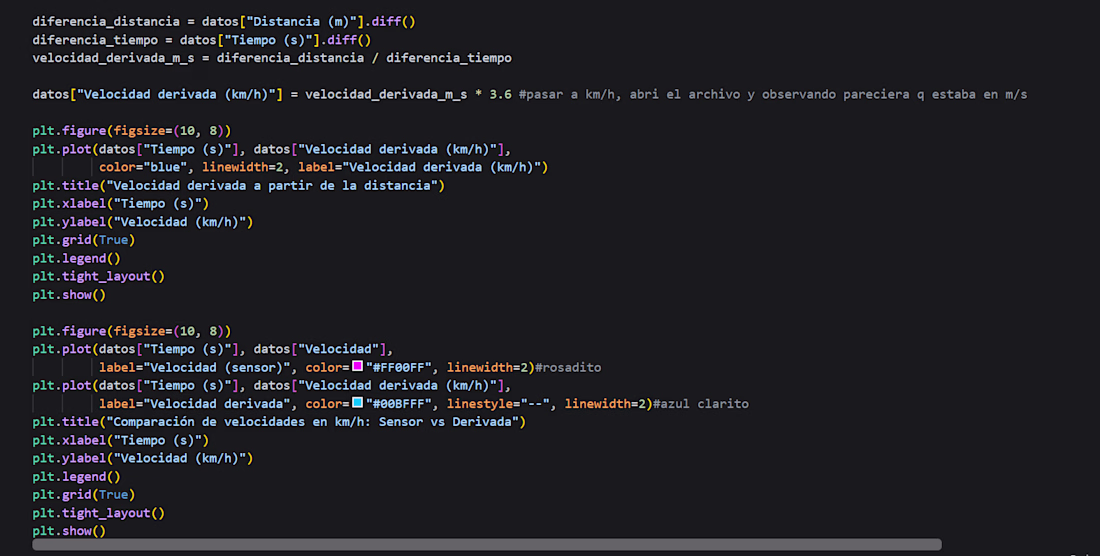1100x556 pixels.
Task: Click velocidad_derivada_m_s at start of division line
Action: [113, 58]
